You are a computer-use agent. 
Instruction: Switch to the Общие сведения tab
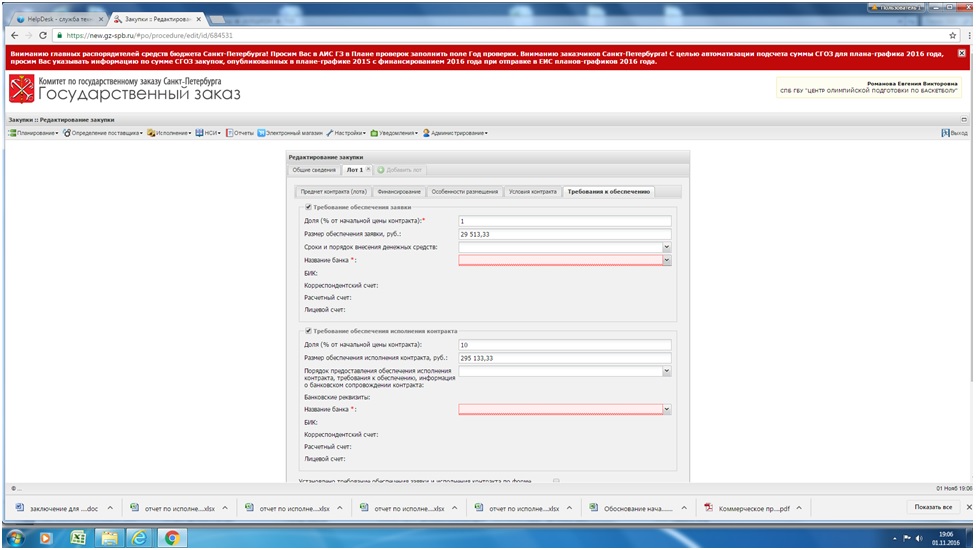point(314,170)
